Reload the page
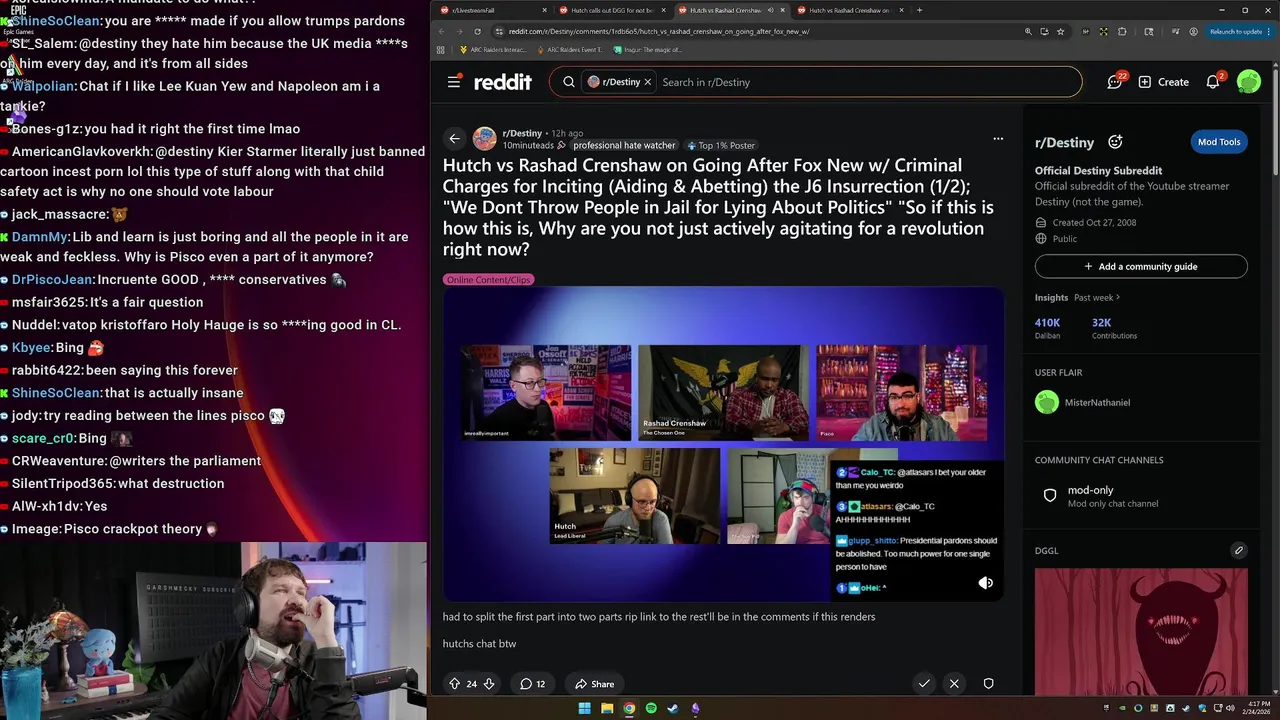The image size is (1280, 720). (x=477, y=31)
